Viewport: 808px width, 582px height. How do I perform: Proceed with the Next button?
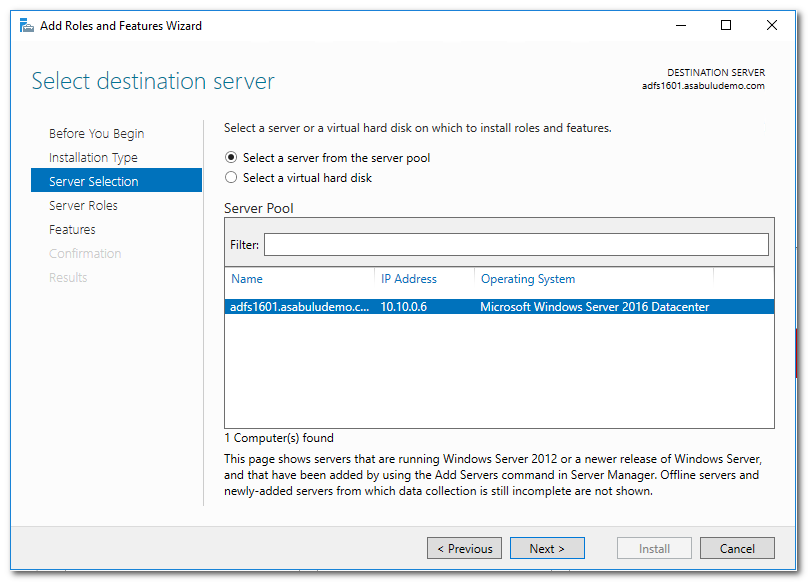point(547,548)
